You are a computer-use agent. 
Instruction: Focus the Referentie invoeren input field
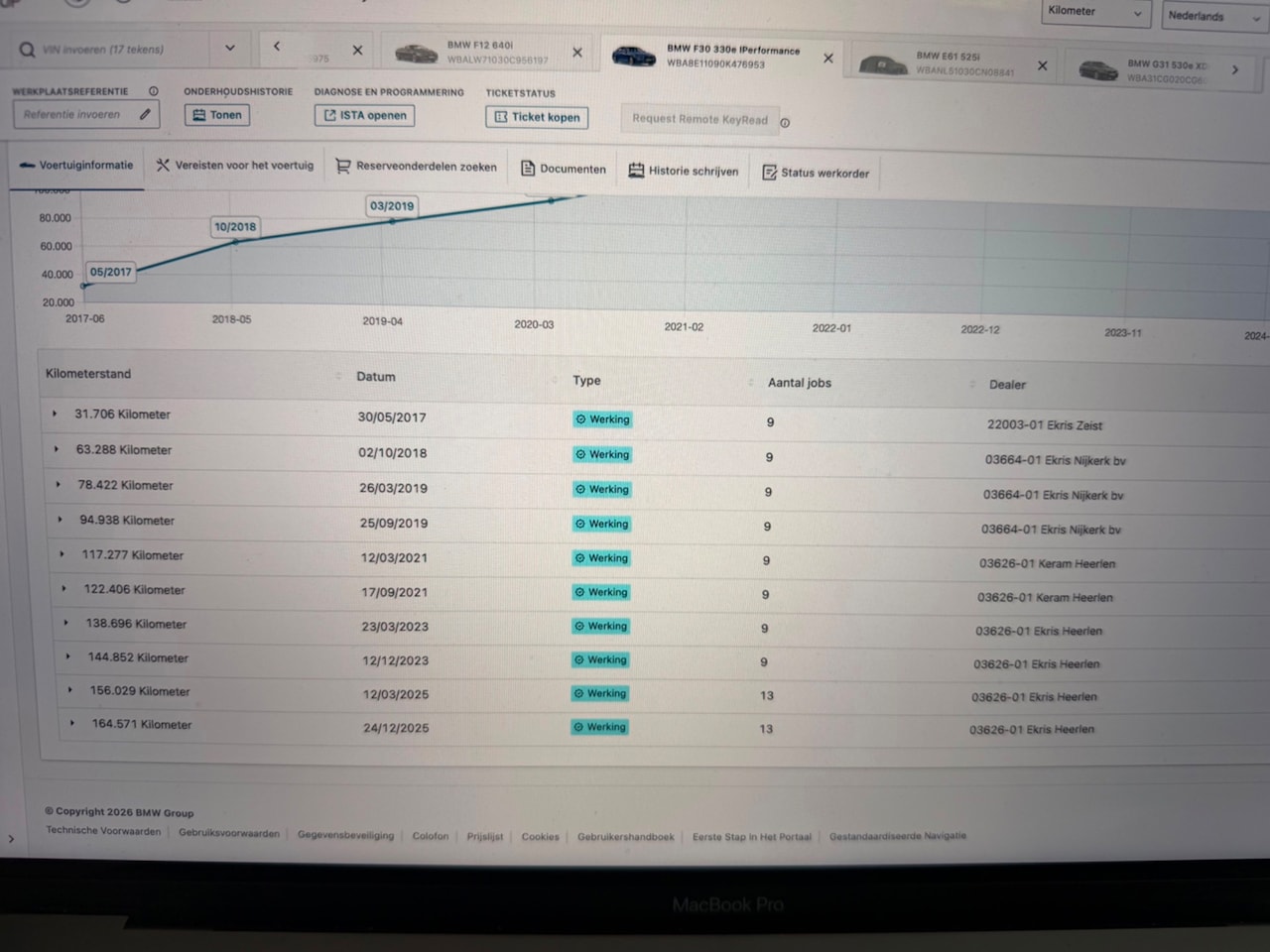point(85,114)
